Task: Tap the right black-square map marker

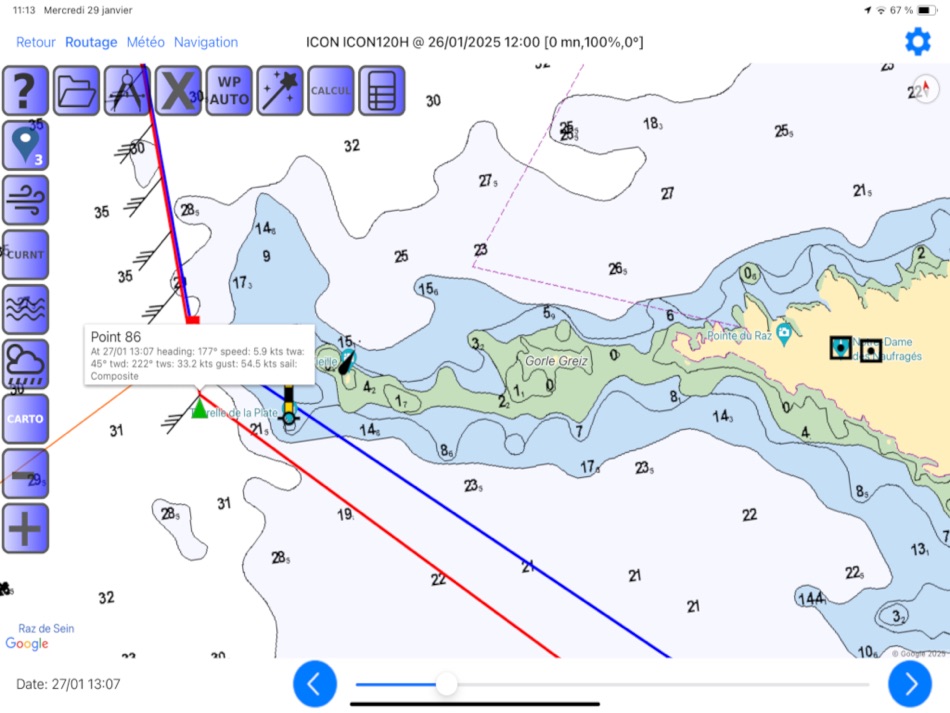Action: [871, 350]
